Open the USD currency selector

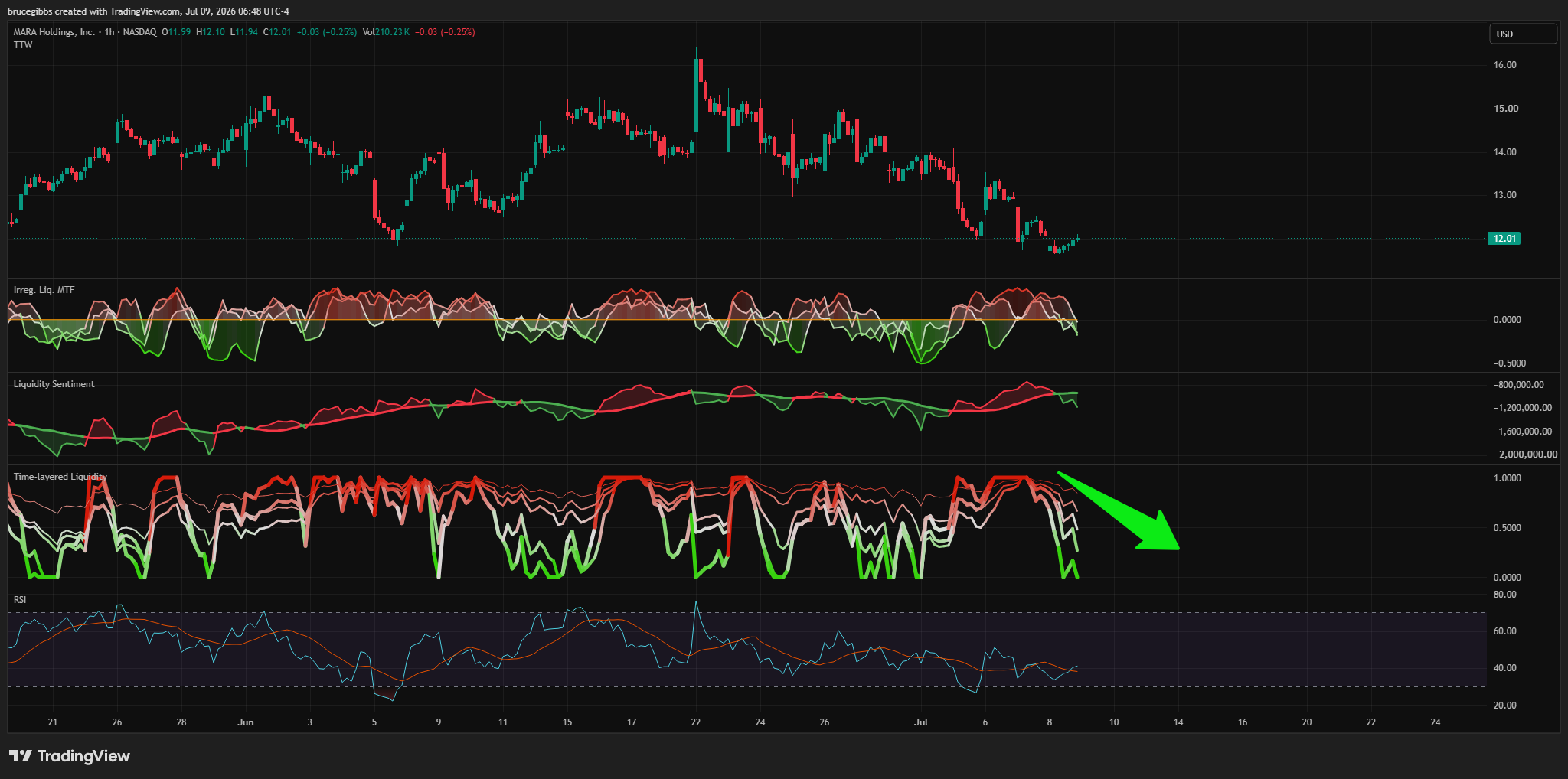1522,34
